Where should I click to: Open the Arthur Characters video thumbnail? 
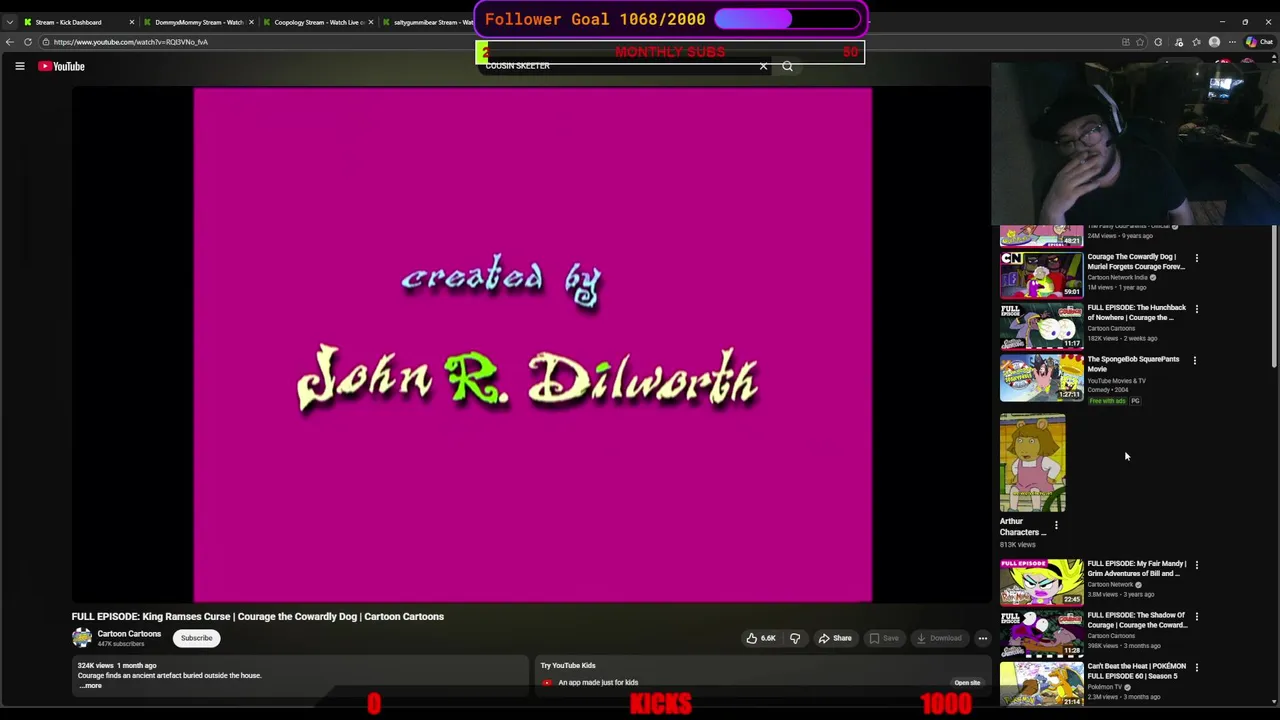click(x=1033, y=463)
